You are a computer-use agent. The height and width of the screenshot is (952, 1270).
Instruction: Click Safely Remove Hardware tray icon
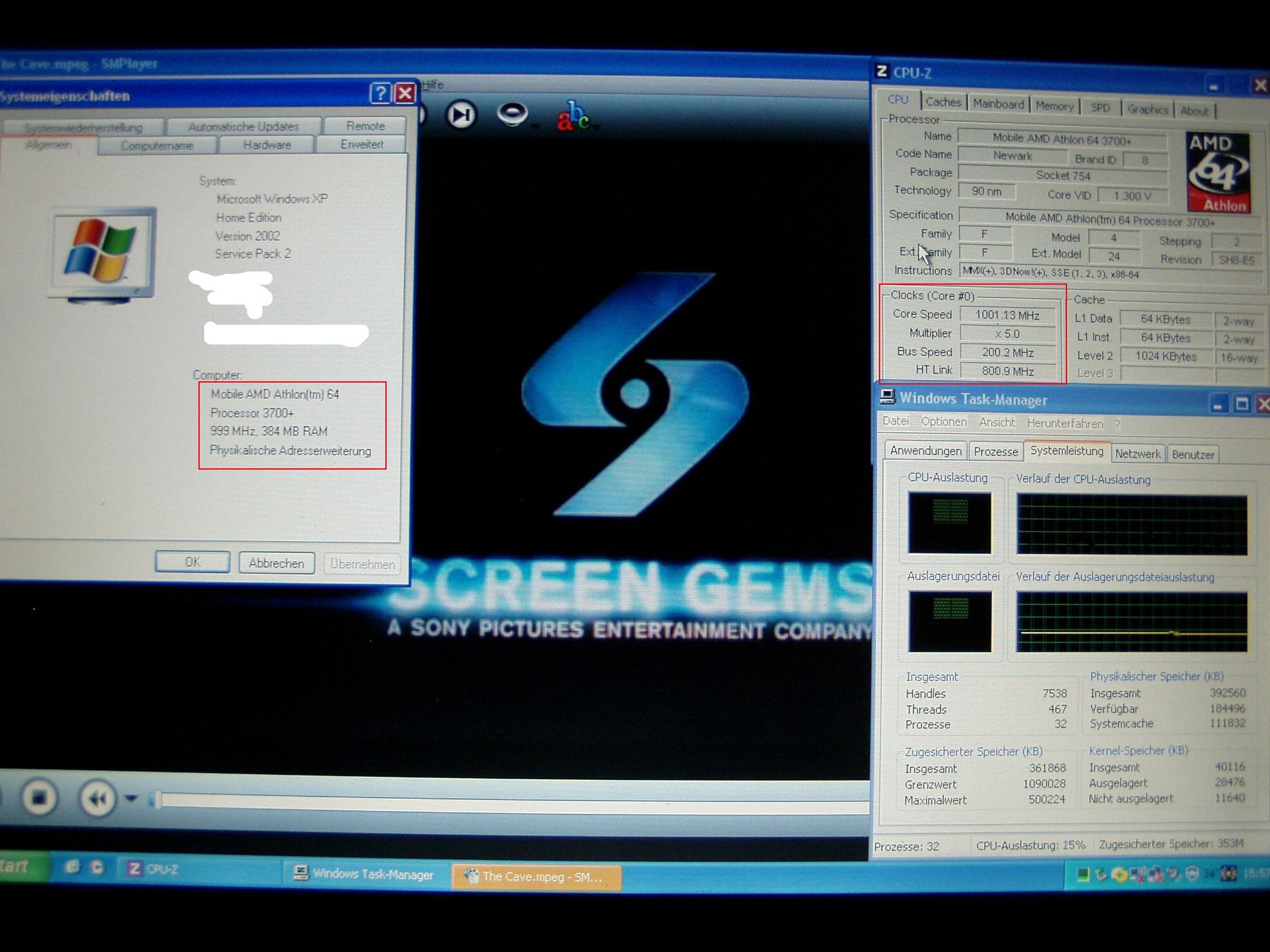click(x=1100, y=874)
